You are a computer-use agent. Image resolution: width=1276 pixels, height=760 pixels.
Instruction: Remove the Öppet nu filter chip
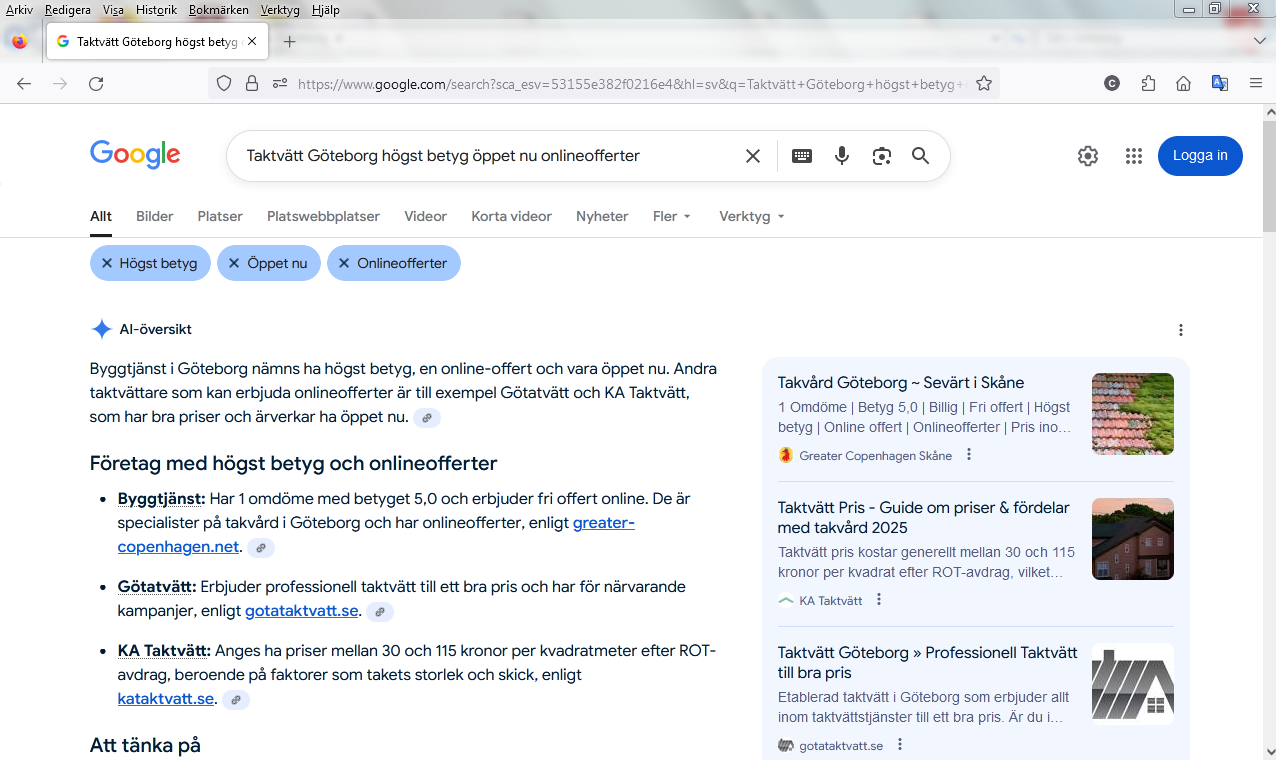(x=234, y=263)
